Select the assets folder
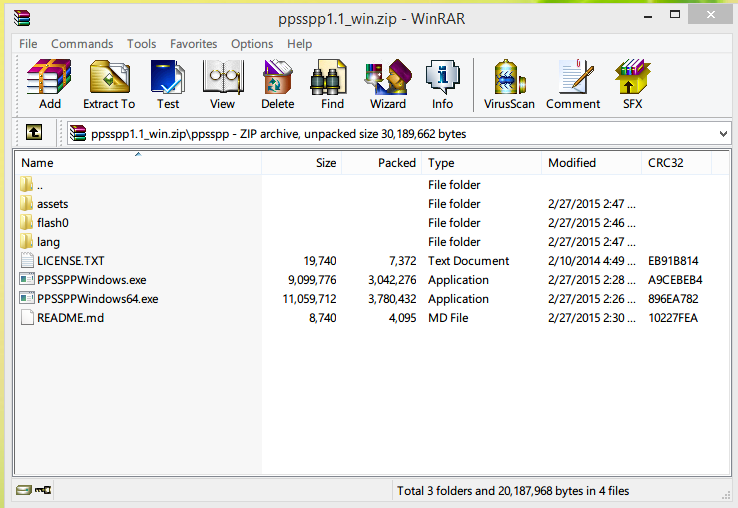The height and width of the screenshot is (508, 738). 52,204
